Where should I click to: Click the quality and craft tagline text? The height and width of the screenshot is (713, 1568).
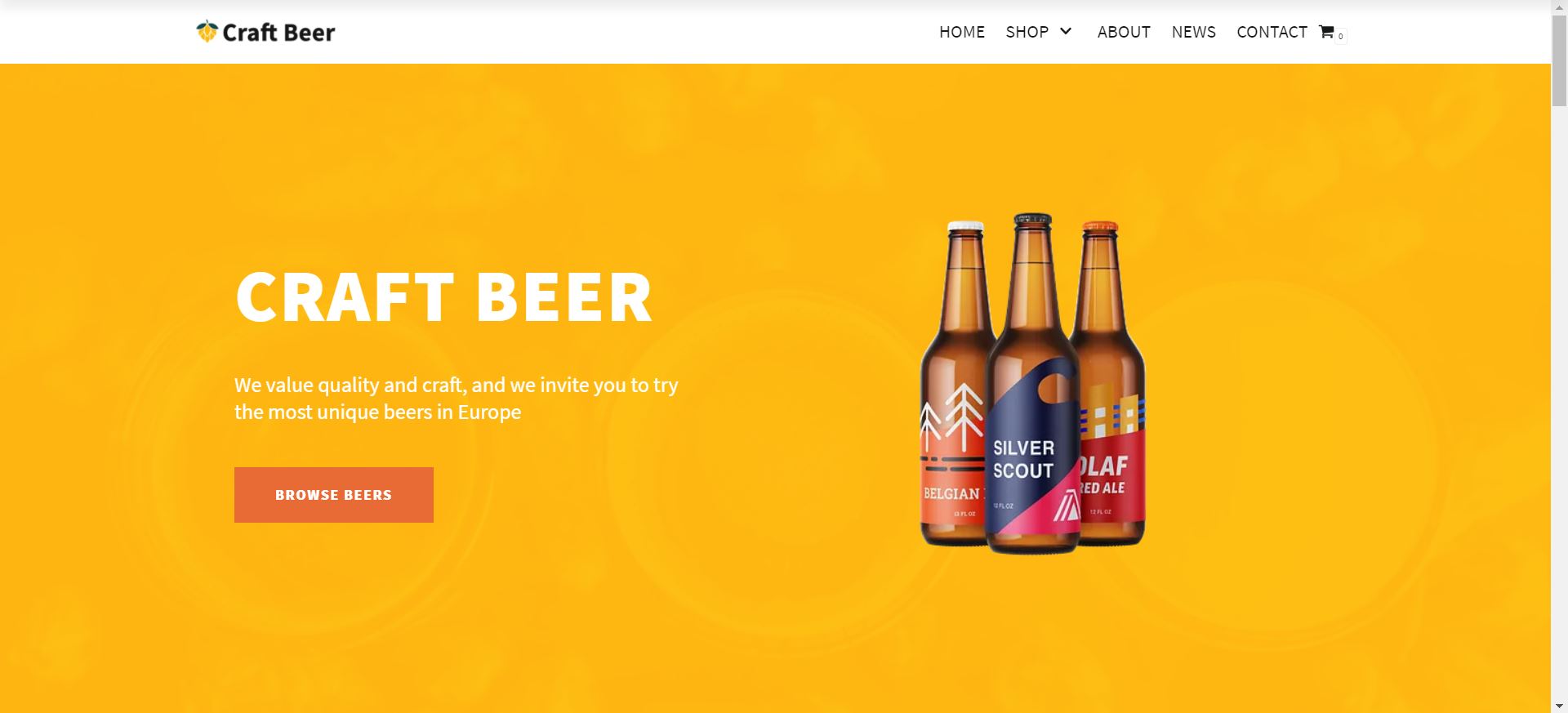point(457,398)
